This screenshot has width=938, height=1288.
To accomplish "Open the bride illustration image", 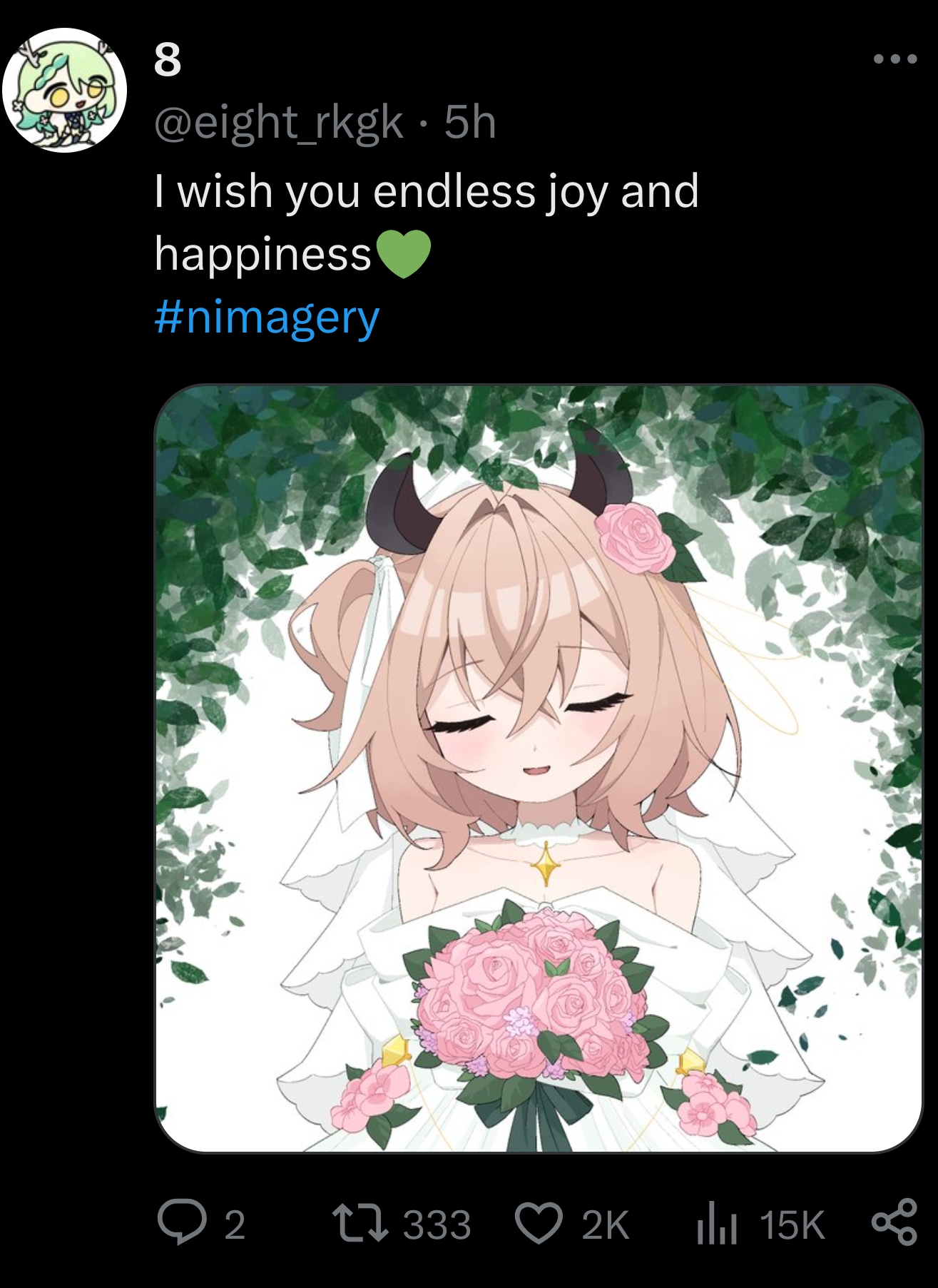I will point(539,769).
